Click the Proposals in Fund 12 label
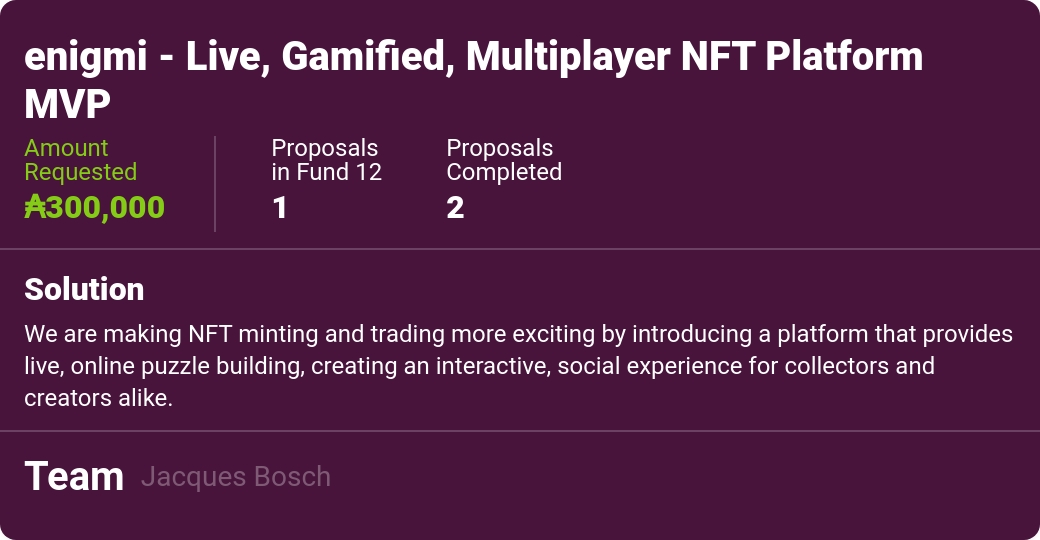 (326, 160)
